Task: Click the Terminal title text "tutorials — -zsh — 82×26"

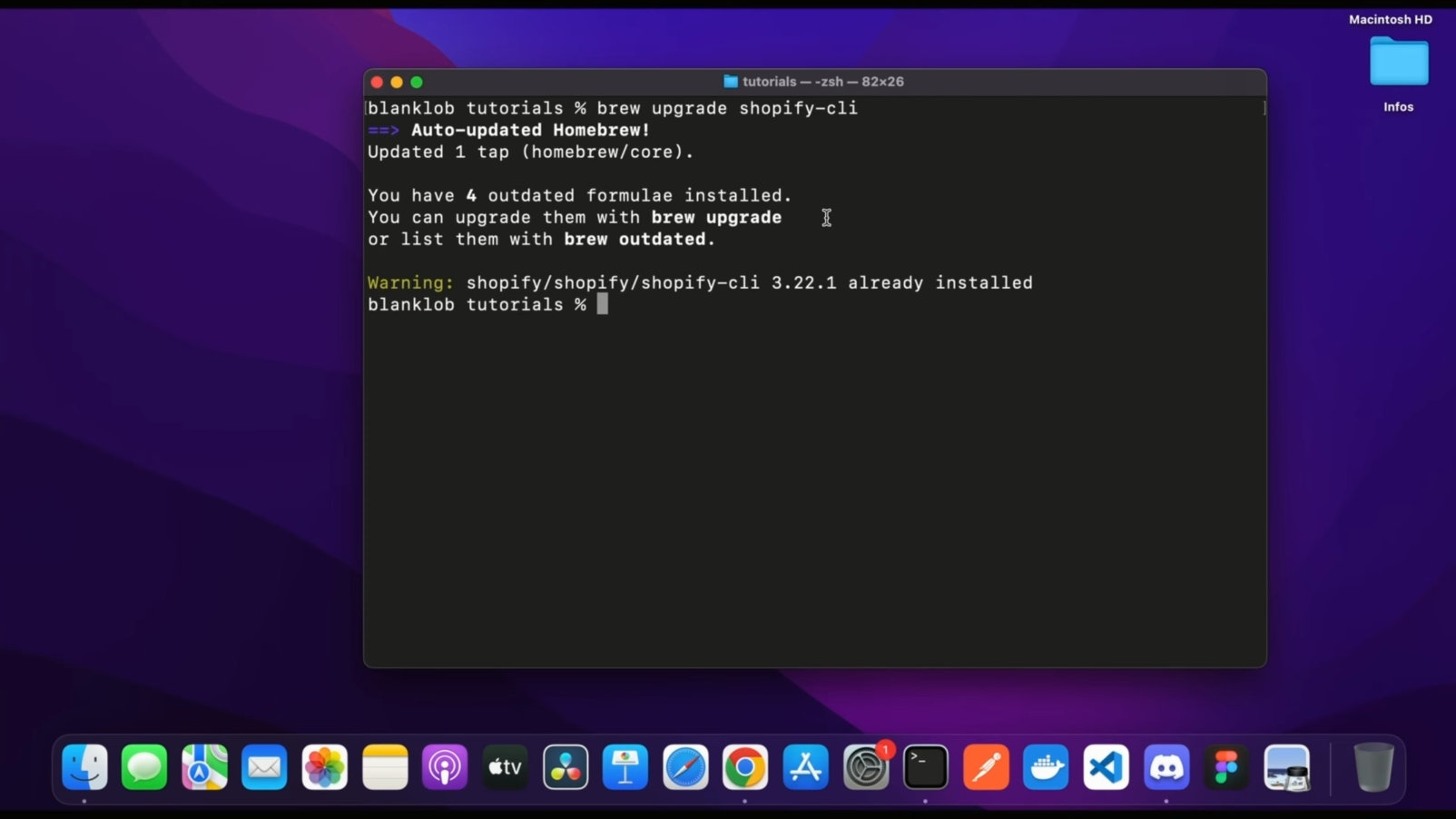Action: (822, 82)
